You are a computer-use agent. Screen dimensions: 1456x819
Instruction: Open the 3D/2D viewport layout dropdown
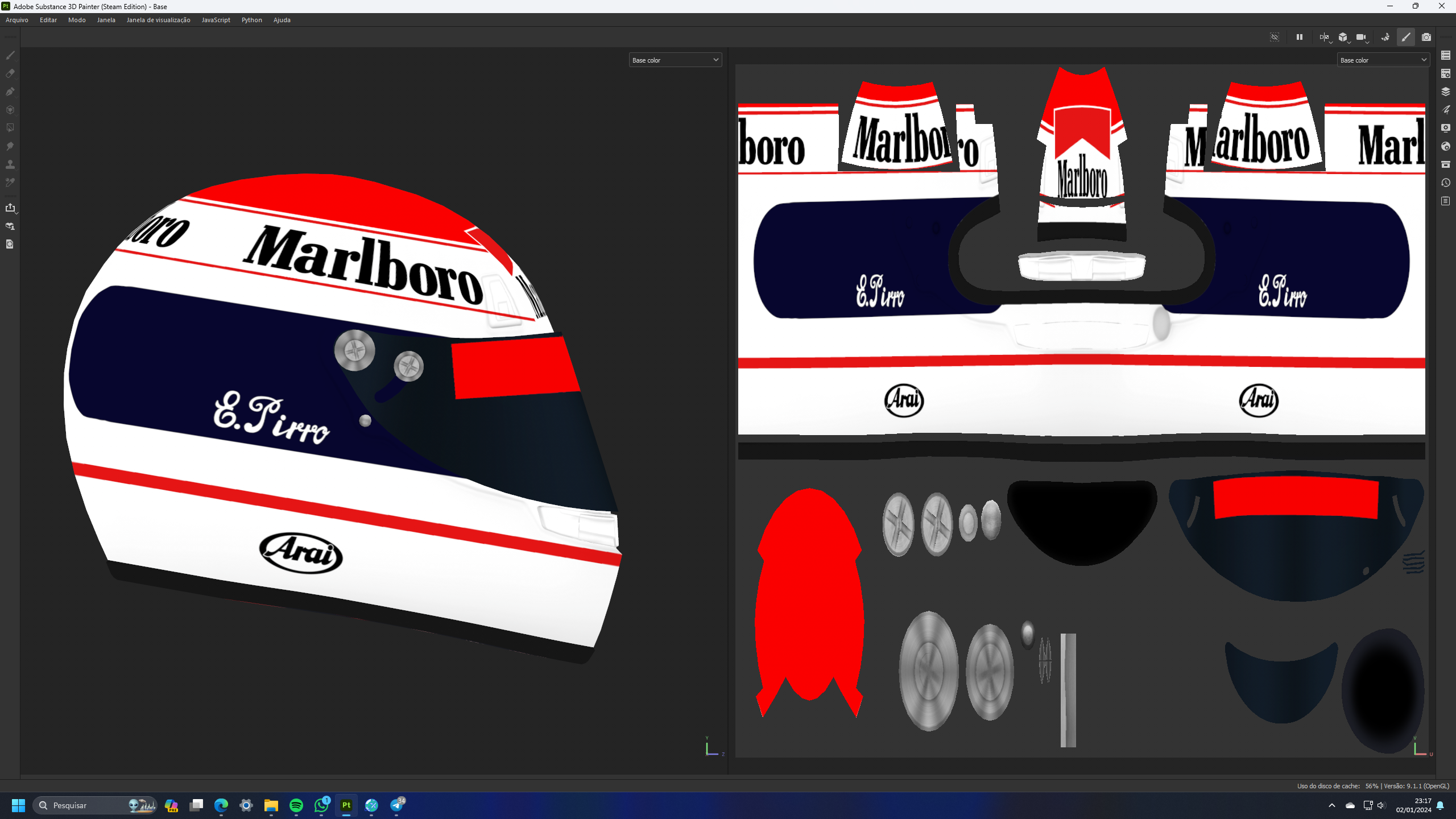(x=1325, y=37)
